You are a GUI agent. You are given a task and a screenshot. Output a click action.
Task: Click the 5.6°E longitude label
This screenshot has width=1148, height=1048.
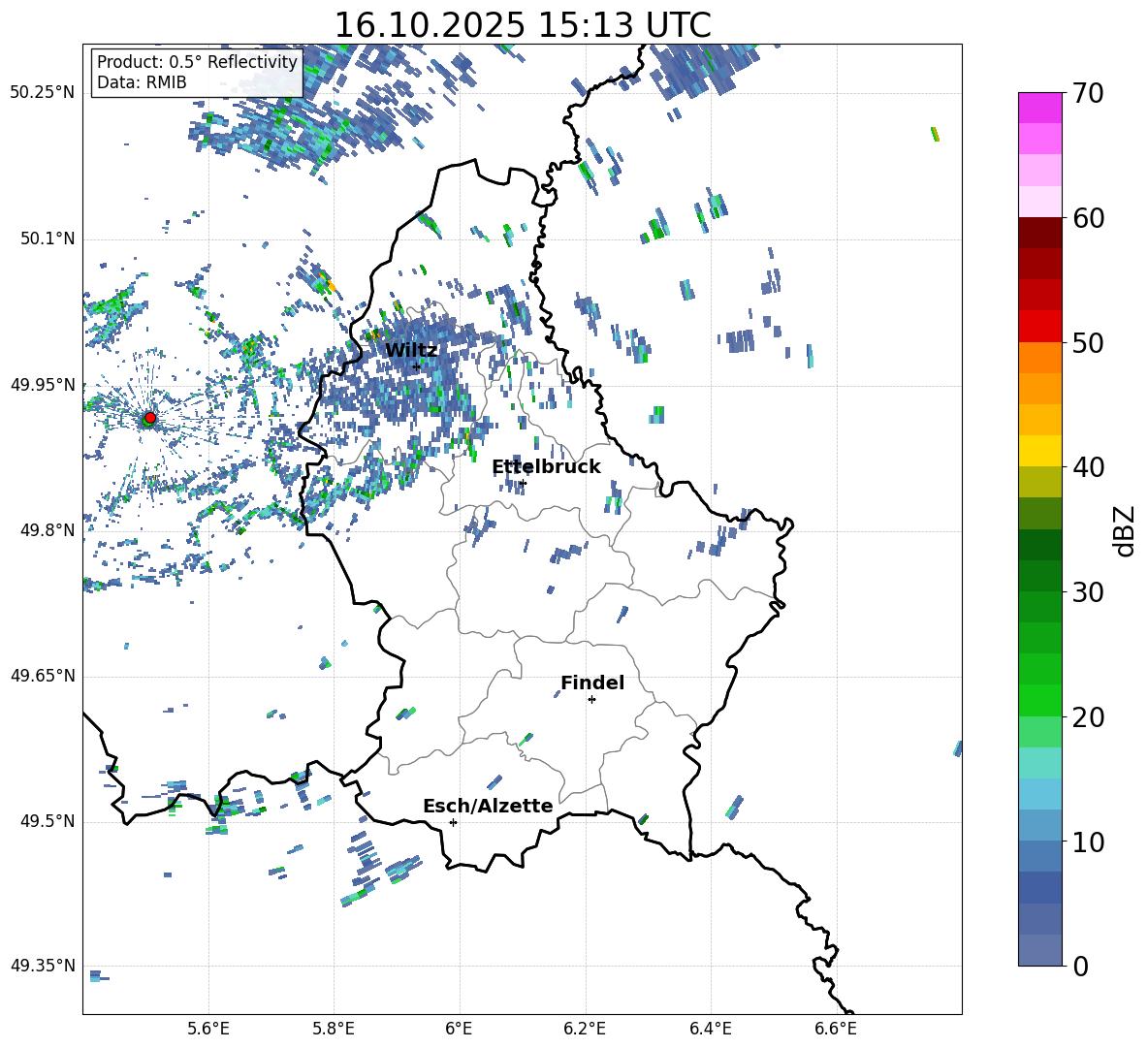[208, 1029]
